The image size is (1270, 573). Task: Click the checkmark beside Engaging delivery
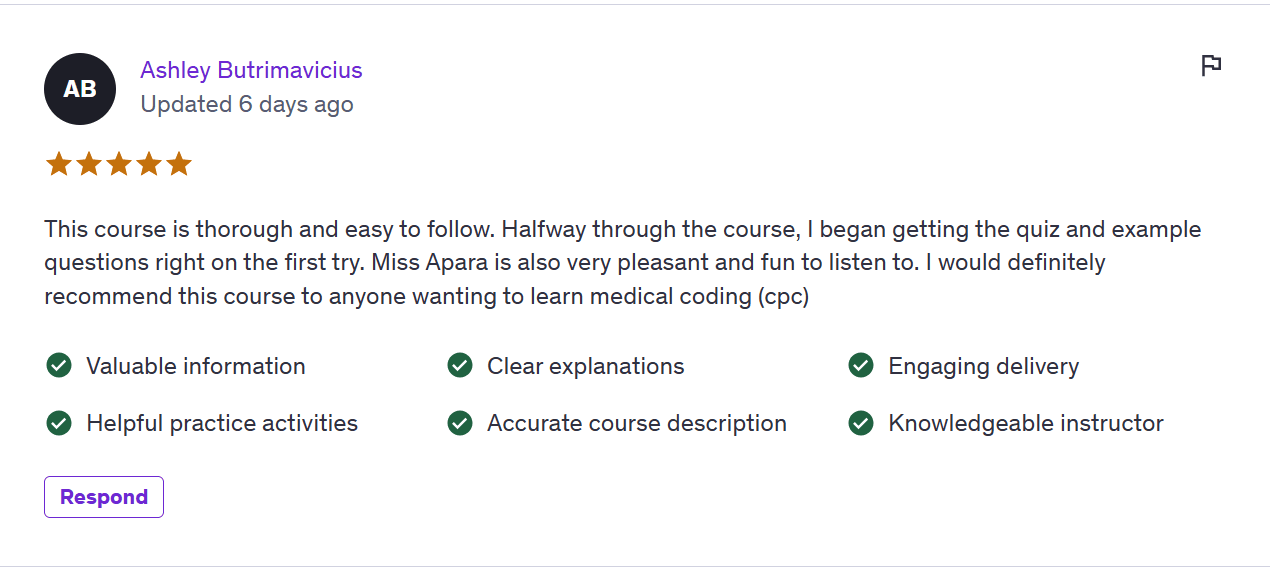point(861,366)
